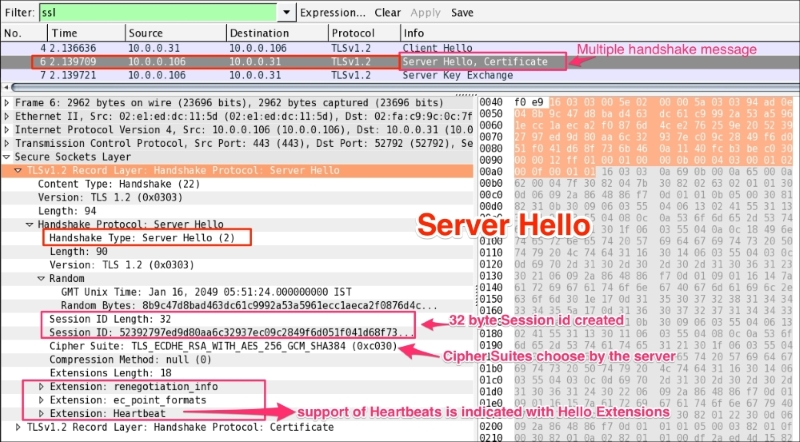Image resolution: width=800 pixels, height=442 pixels.
Task: Select the Length: 90 field
Action: 78,252
